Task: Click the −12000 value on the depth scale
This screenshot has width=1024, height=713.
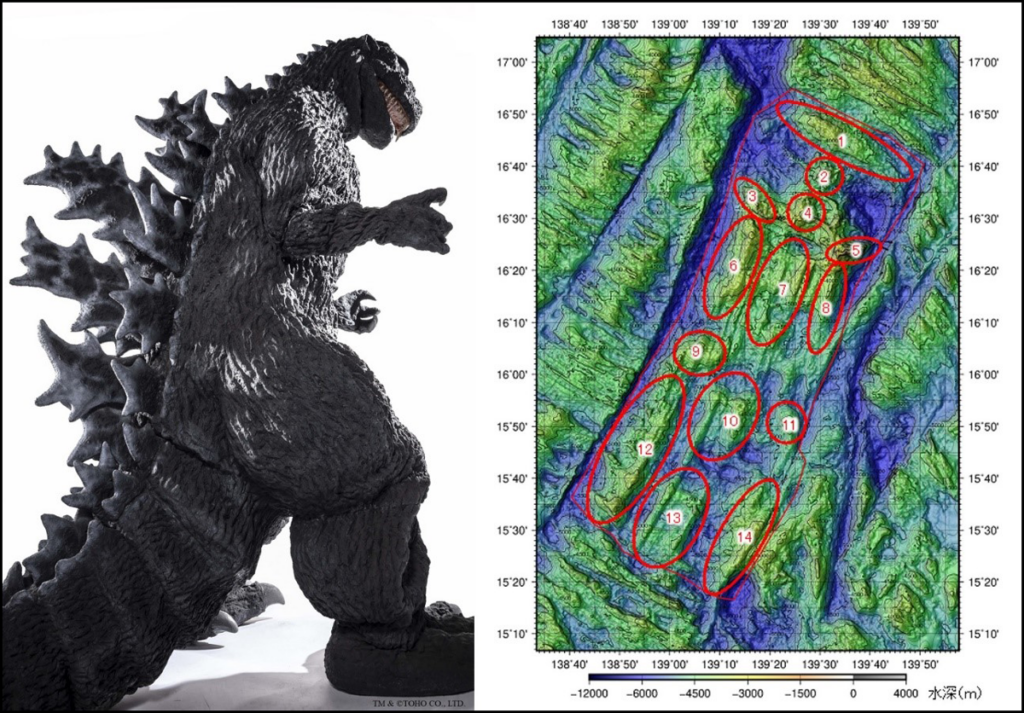Action: click(590, 693)
